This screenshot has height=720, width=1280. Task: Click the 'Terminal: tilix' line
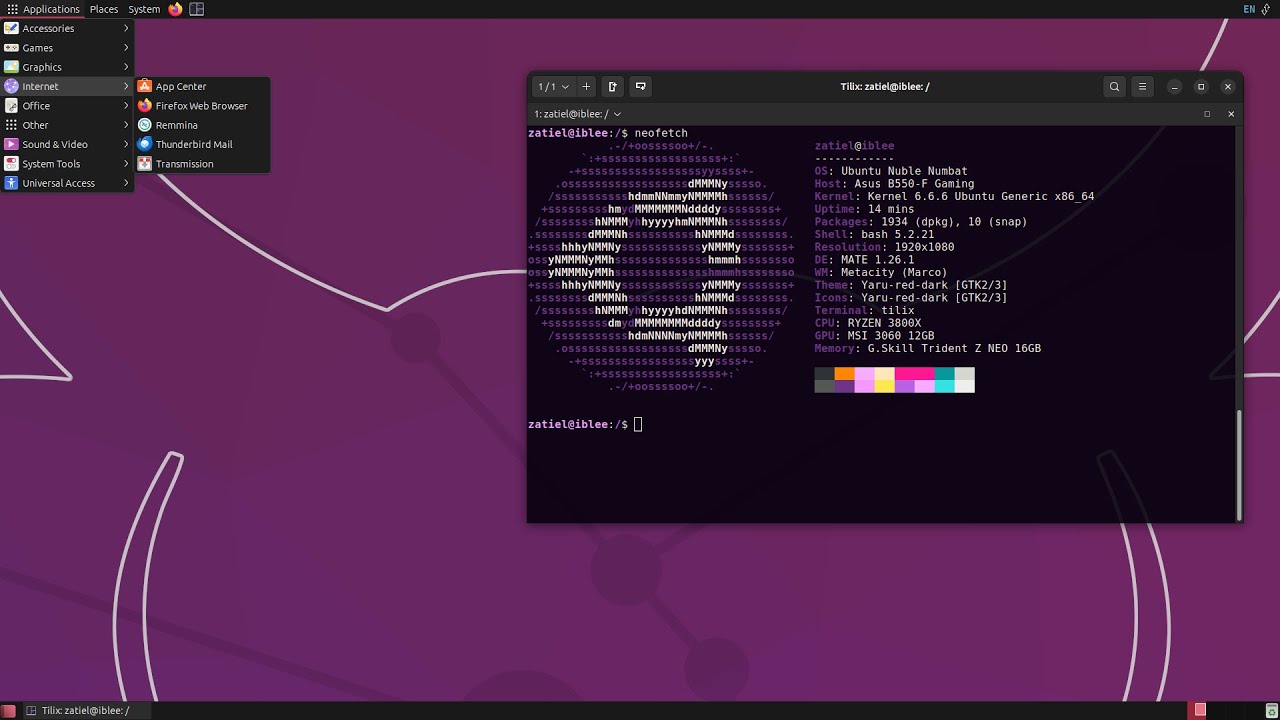pos(864,311)
